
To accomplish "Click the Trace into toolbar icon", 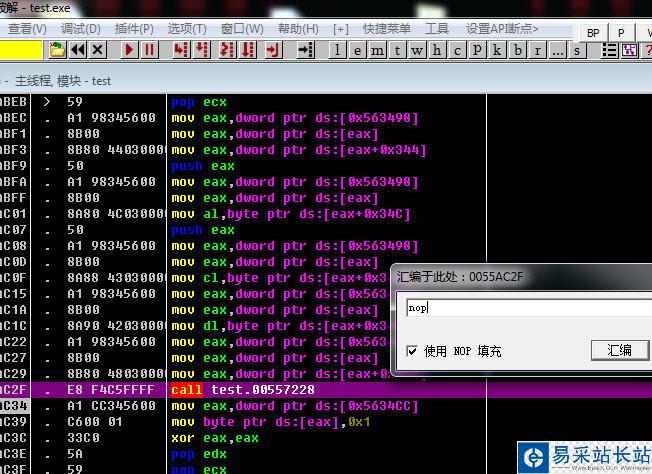I will coord(228,50).
